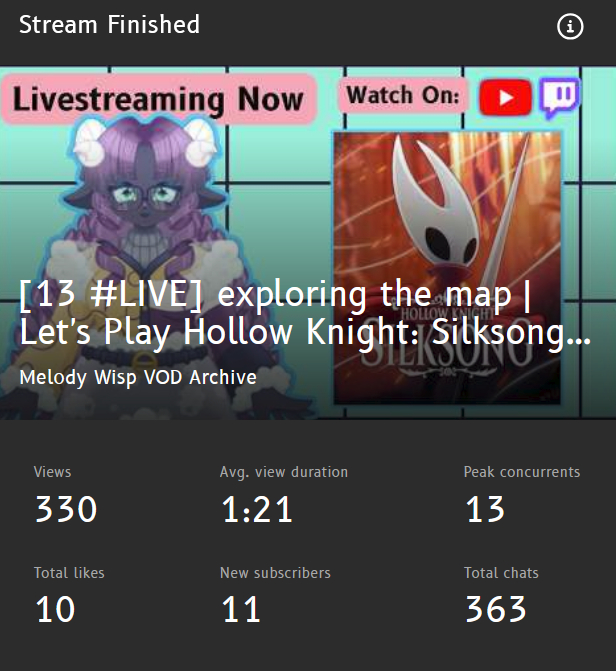Click the Watch On: label

[402, 95]
